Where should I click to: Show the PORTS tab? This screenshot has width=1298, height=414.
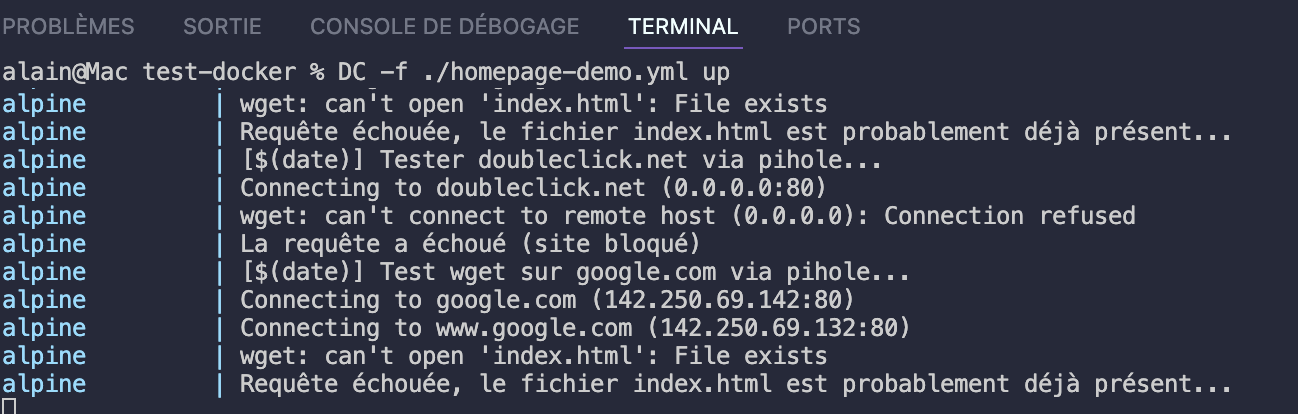tap(823, 27)
